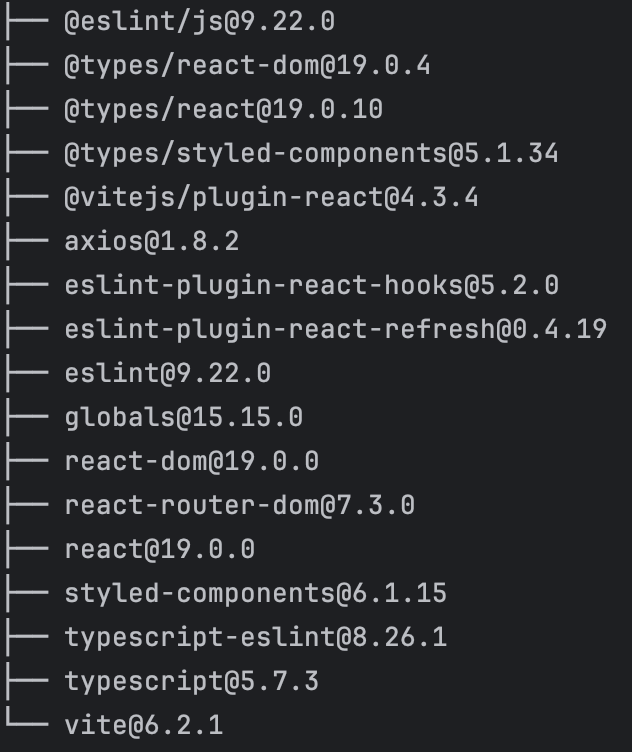Screen dimensions: 632x752
Task: Click the react-dom@19.0.0 entry
Action: tap(192, 462)
